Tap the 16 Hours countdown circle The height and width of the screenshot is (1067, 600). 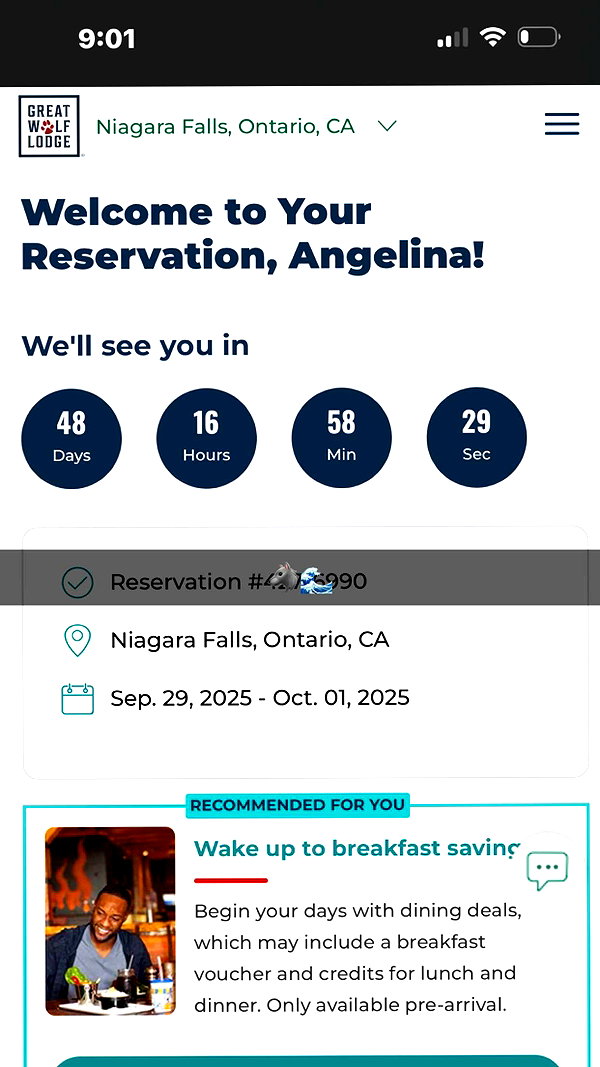(207, 438)
